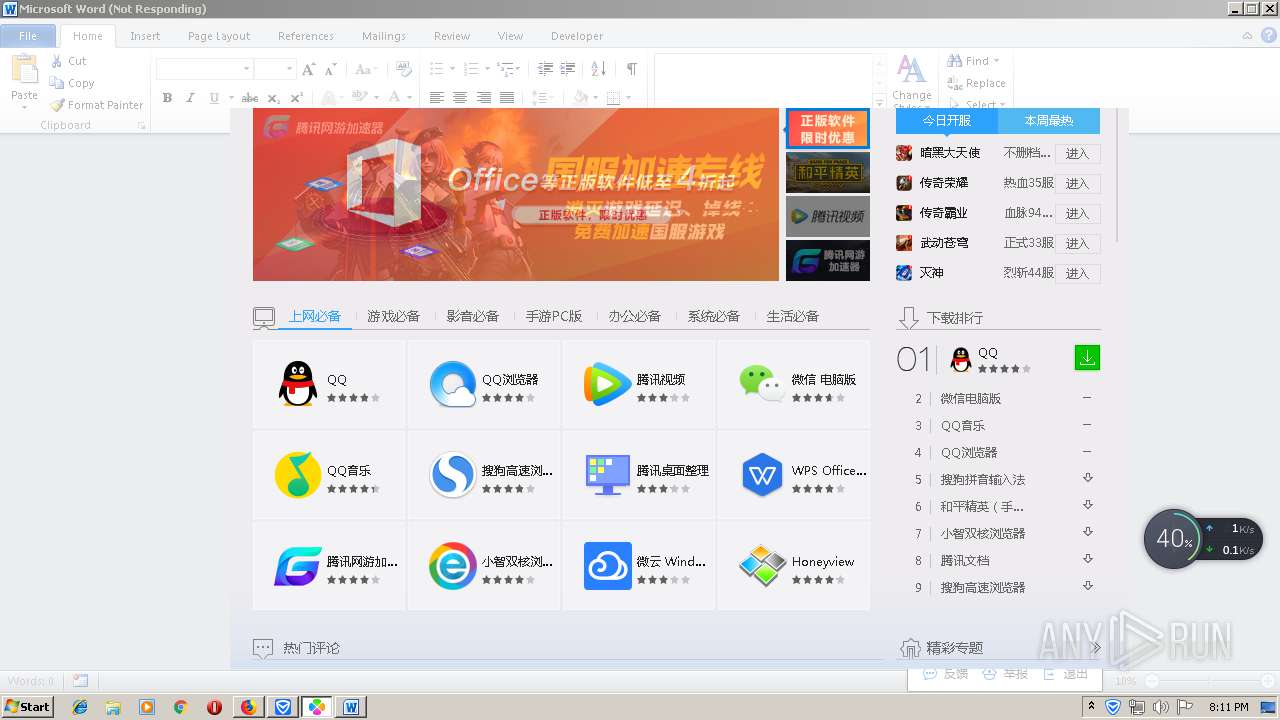The width and height of the screenshot is (1280, 720).
Task: Open the 和平精英 banner thumbnail
Action: point(827,172)
